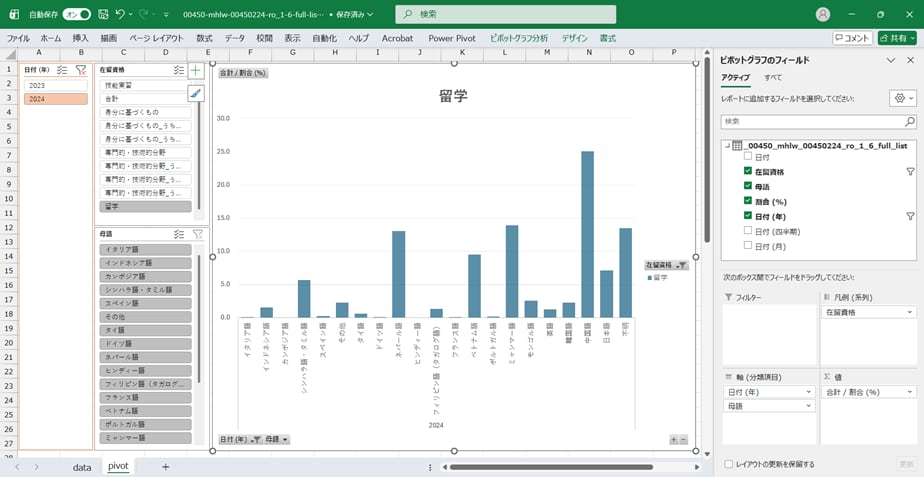924x477 pixels.
Task: Check the 日付 (四半期) field checkbox
Action: click(x=748, y=230)
